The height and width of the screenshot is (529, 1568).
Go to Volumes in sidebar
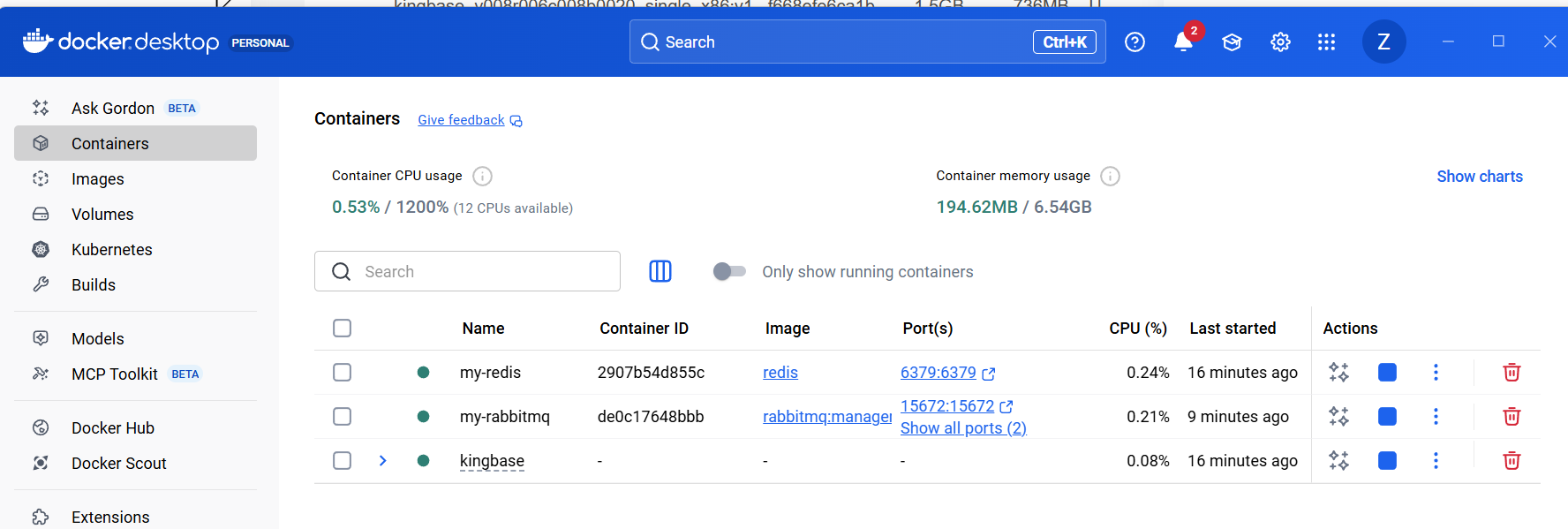coord(135,214)
